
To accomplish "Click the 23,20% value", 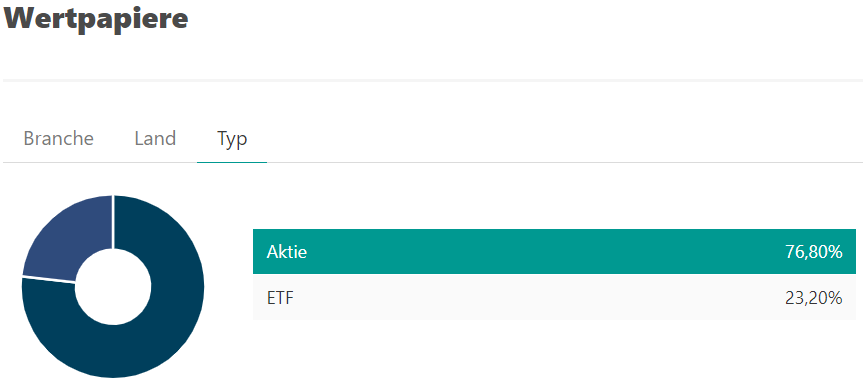I will click(813, 298).
